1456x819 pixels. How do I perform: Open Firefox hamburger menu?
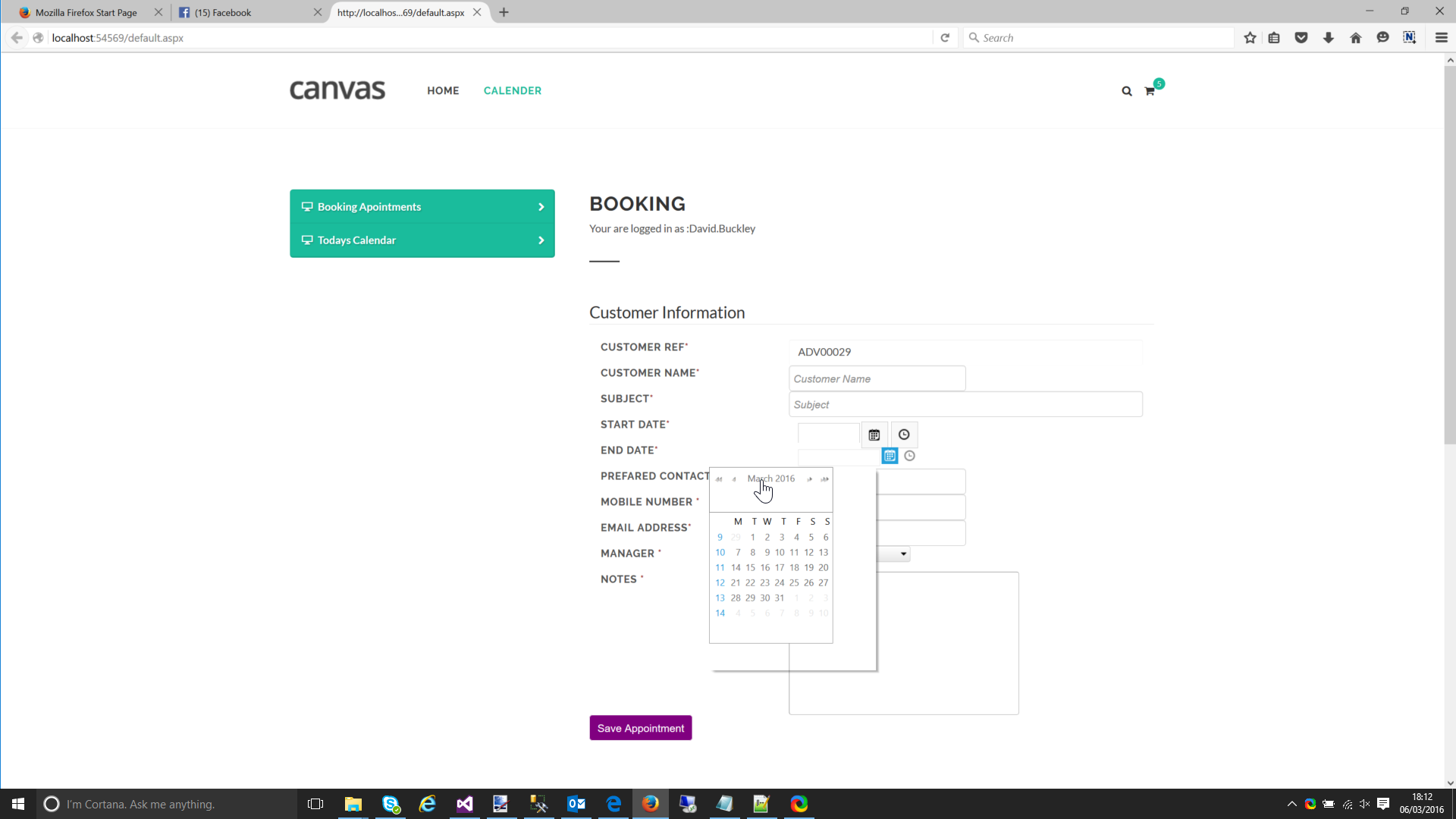pyautogui.click(x=1441, y=38)
